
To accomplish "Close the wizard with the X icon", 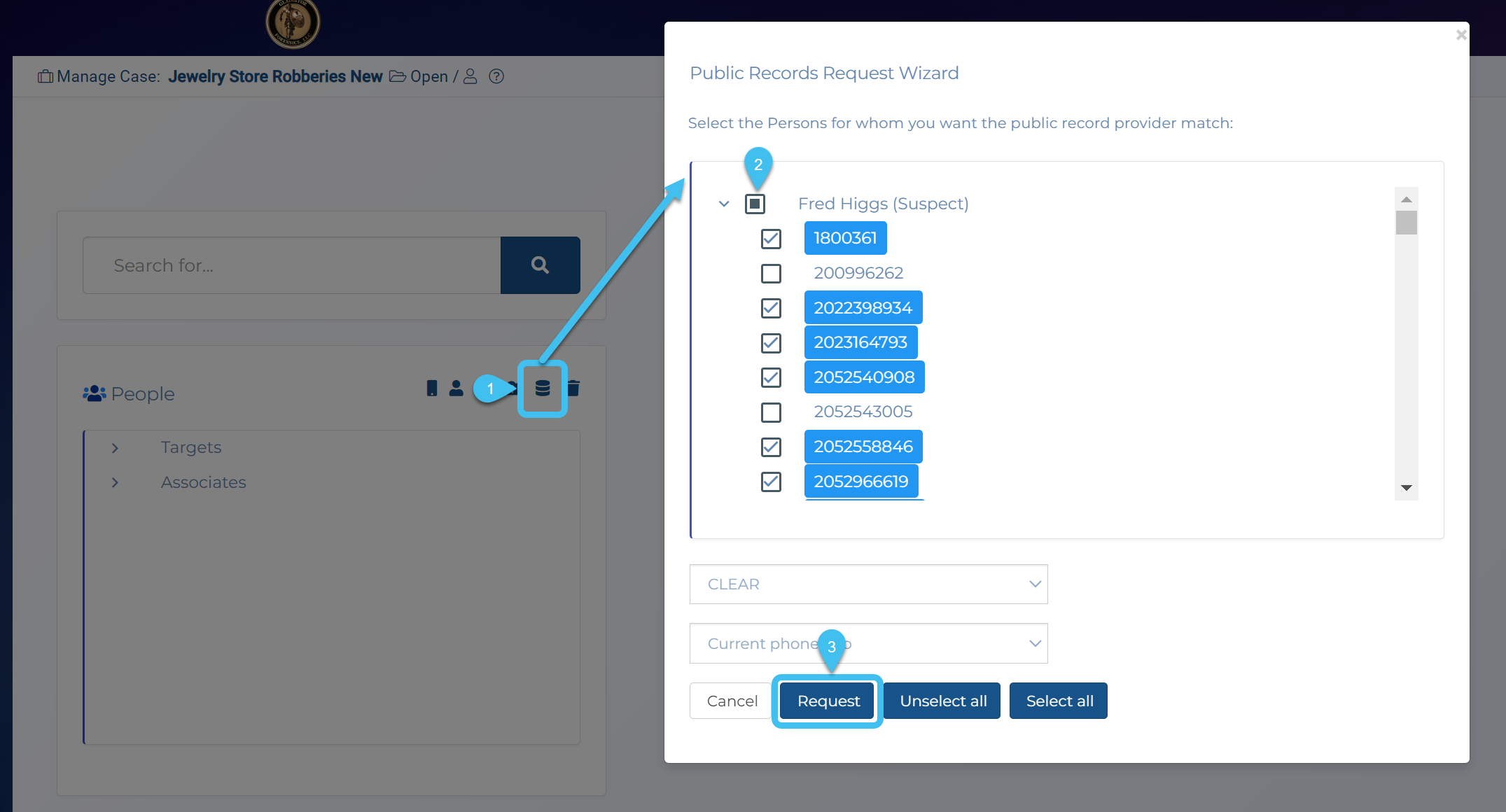I will pyautogui.click(x=1460, y=34).
